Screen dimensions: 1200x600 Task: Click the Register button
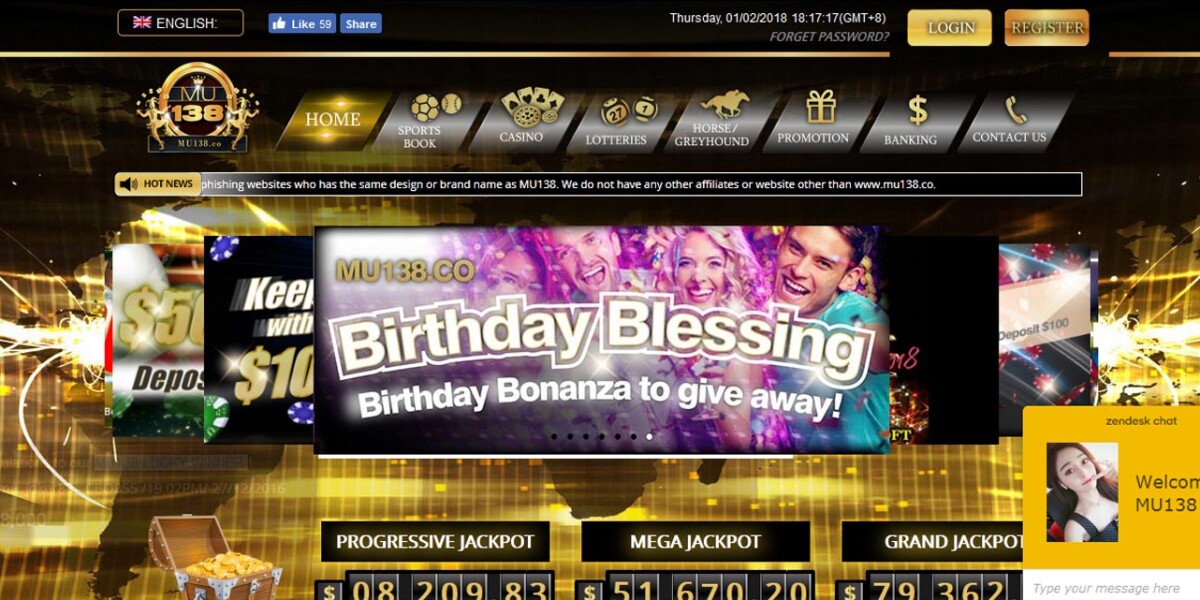point(1046,28)
